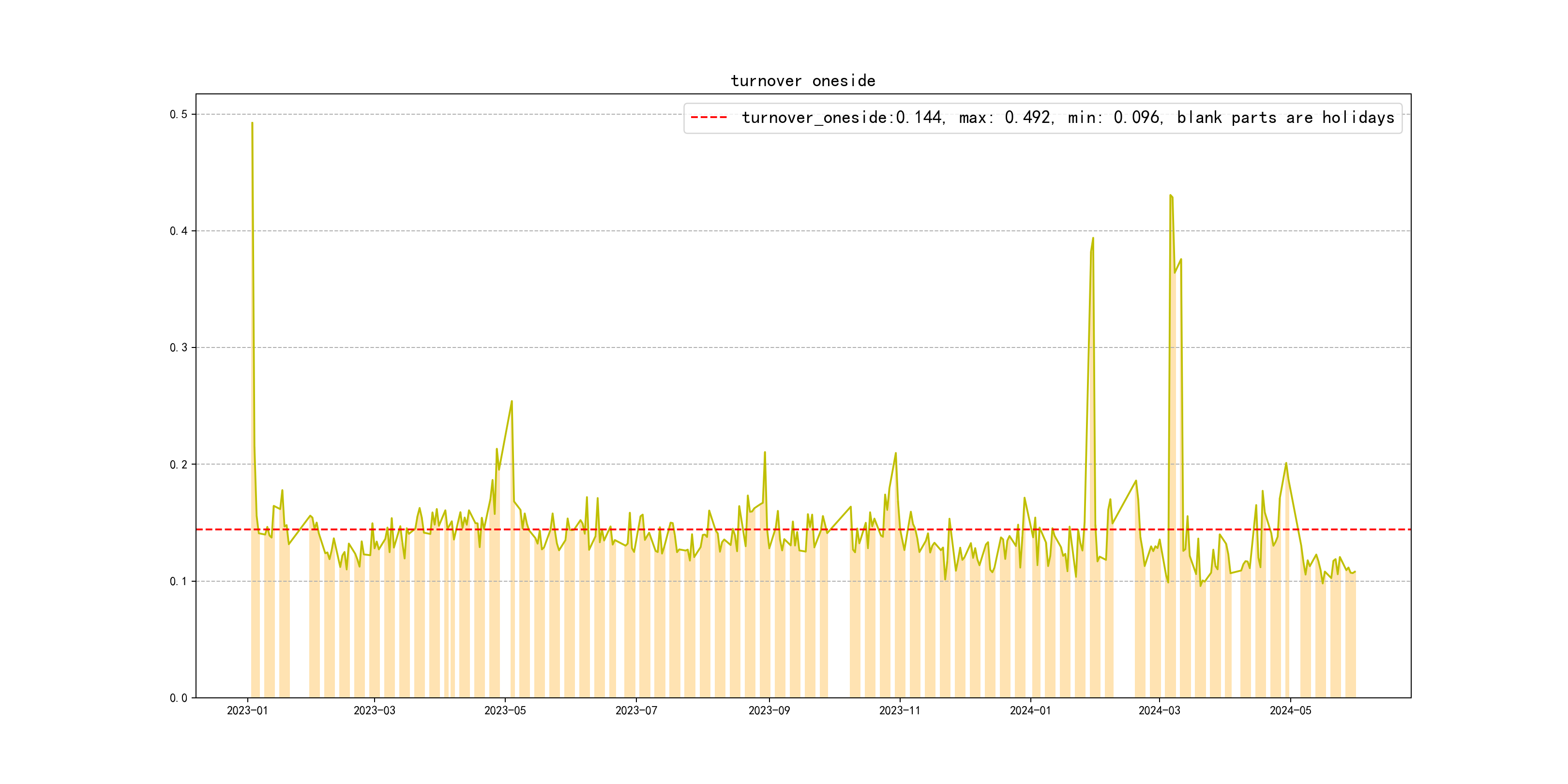Viewport: 1568px width, 784px height.
Task: Click the chart title 'turnover oneside'
Action: 802,81
